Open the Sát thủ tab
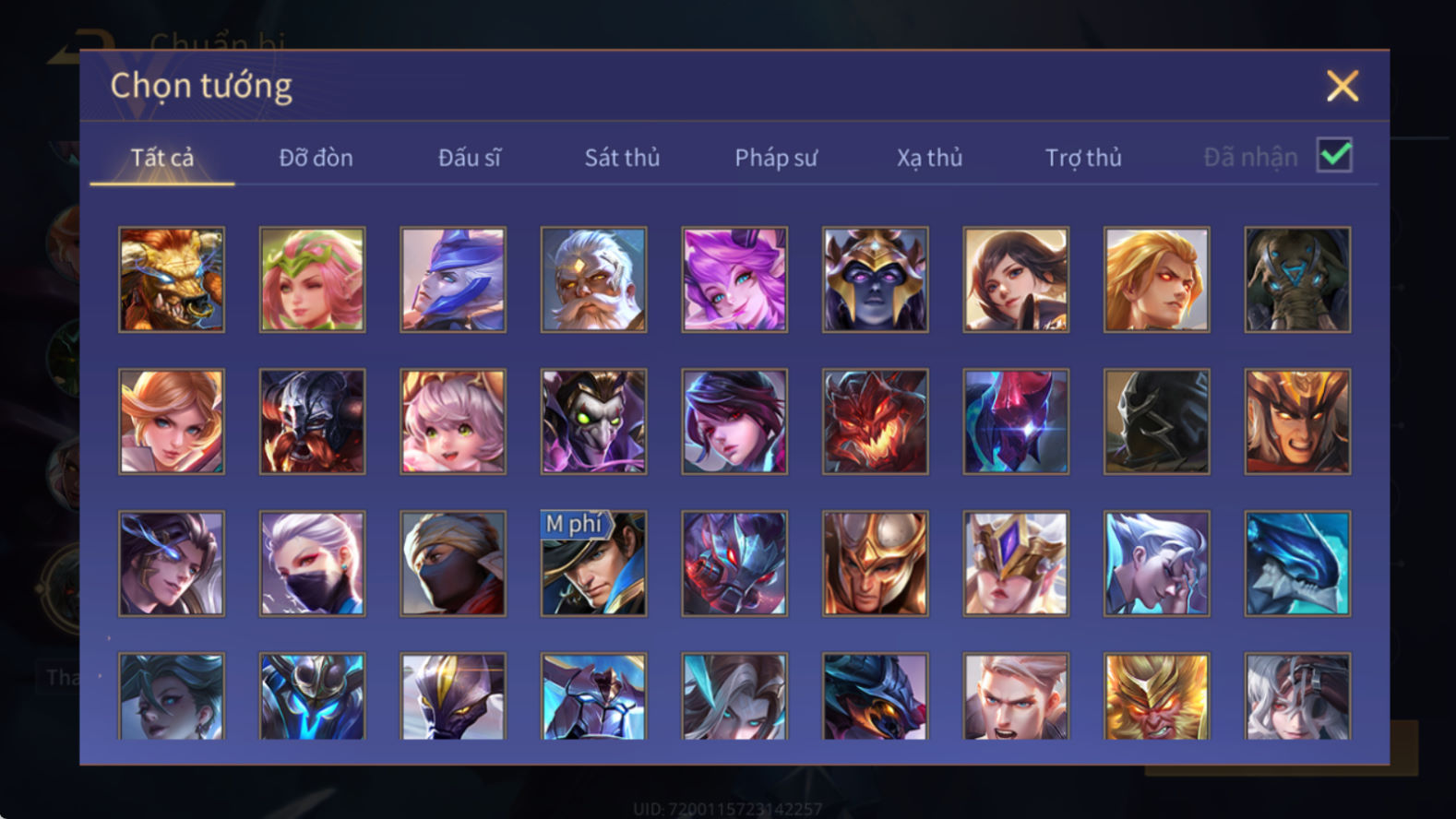The image size is (1456, 819). pyautogui.click(x=622, y=158)
